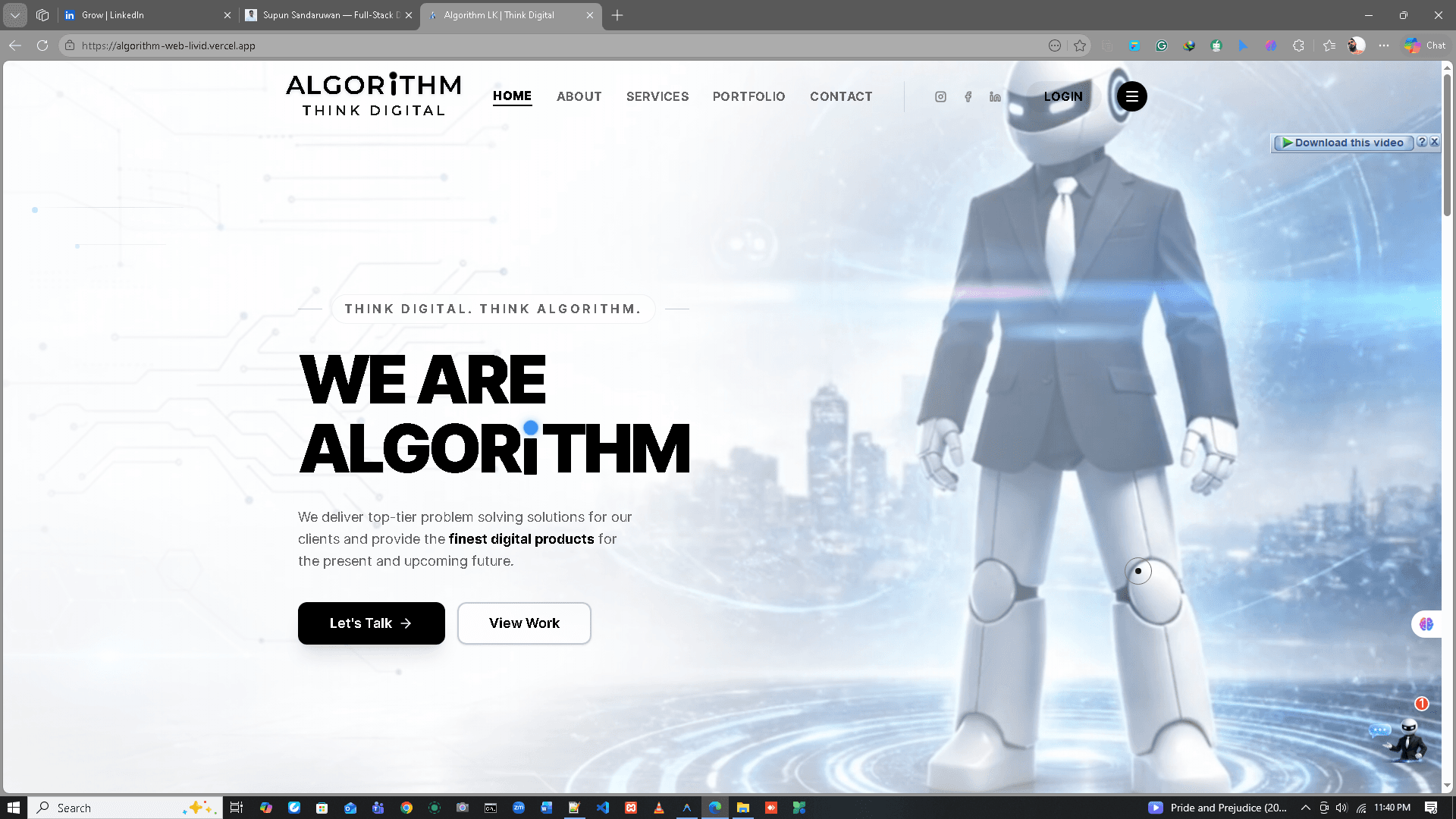Open the Favorites list icon

[x=1329, y=45]
